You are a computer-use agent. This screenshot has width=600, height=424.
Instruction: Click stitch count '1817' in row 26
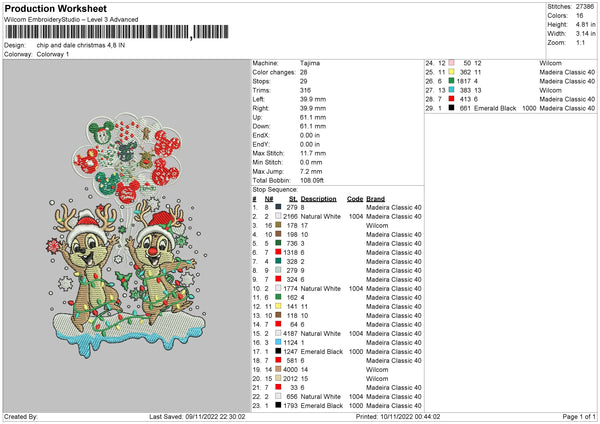(464, 81)
